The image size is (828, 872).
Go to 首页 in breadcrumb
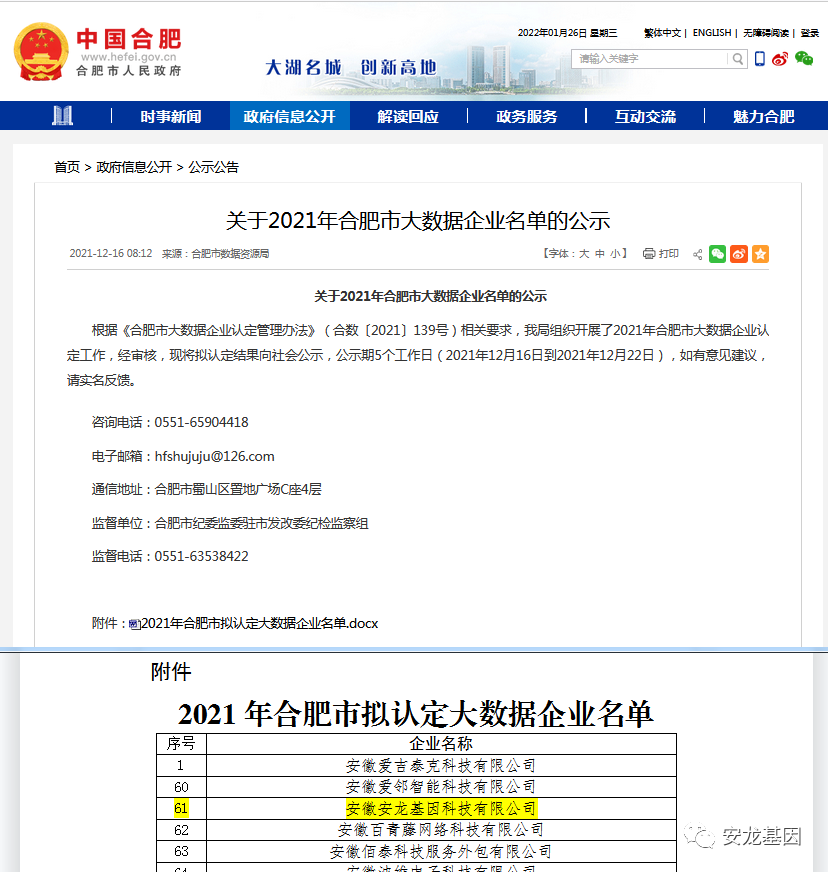(x=67, y=167)
